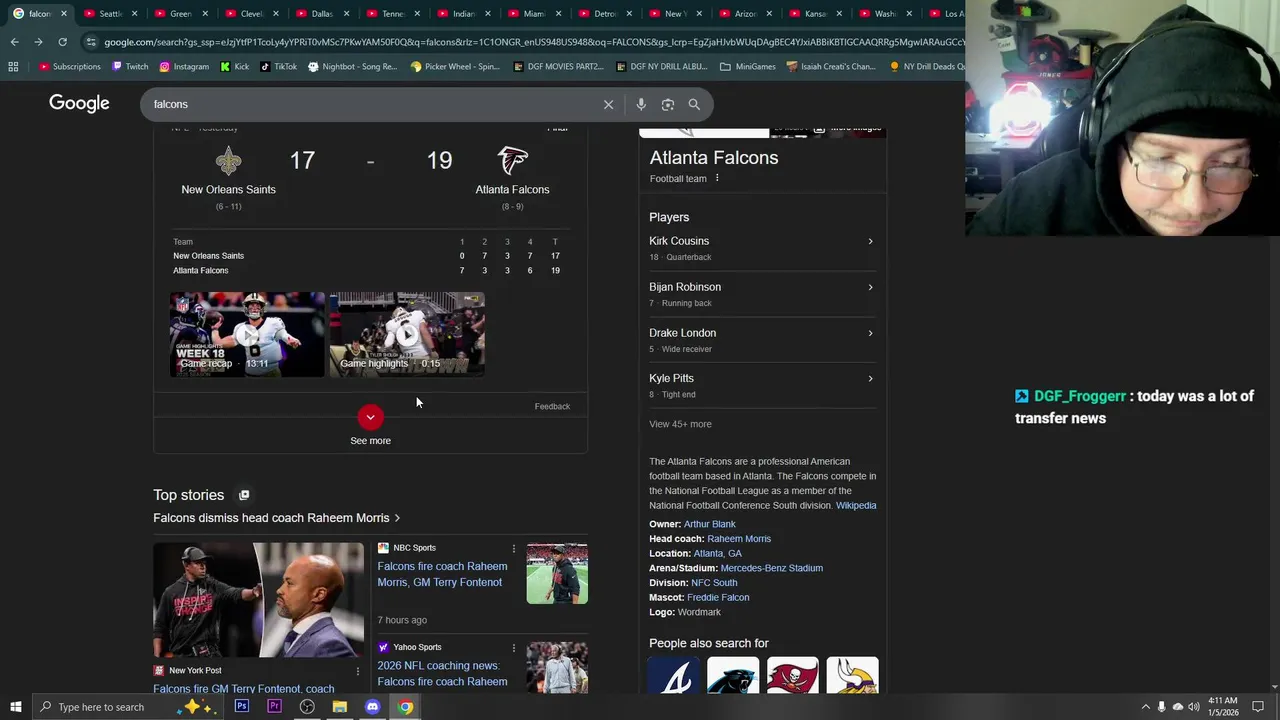View site information icon in address bar

[x=91, y=42]
